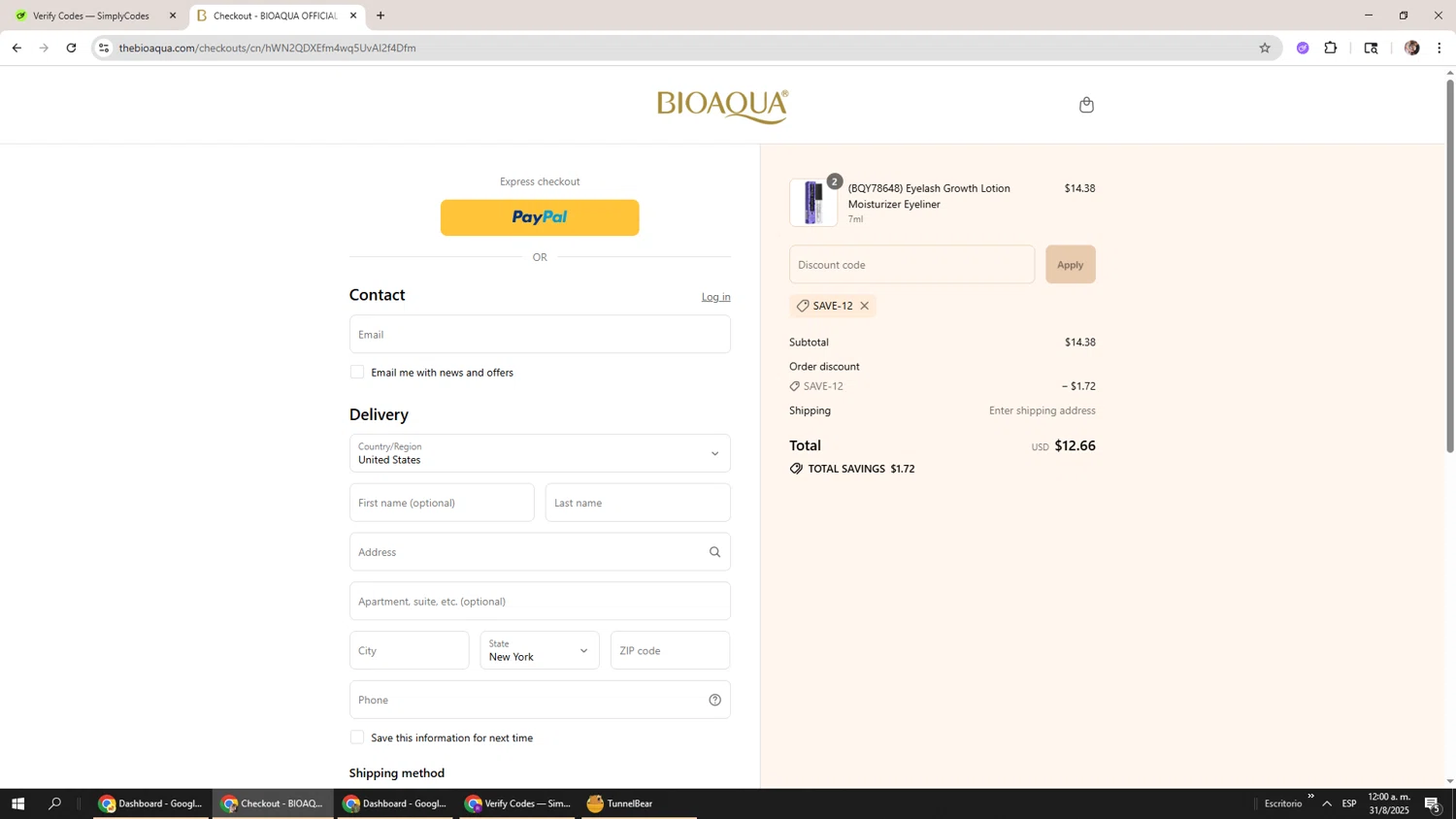Viewport: 1456px width, 819px height.
Task: Click the TOTAL SAVINGS $1.72 text
Action: point(862,469)
